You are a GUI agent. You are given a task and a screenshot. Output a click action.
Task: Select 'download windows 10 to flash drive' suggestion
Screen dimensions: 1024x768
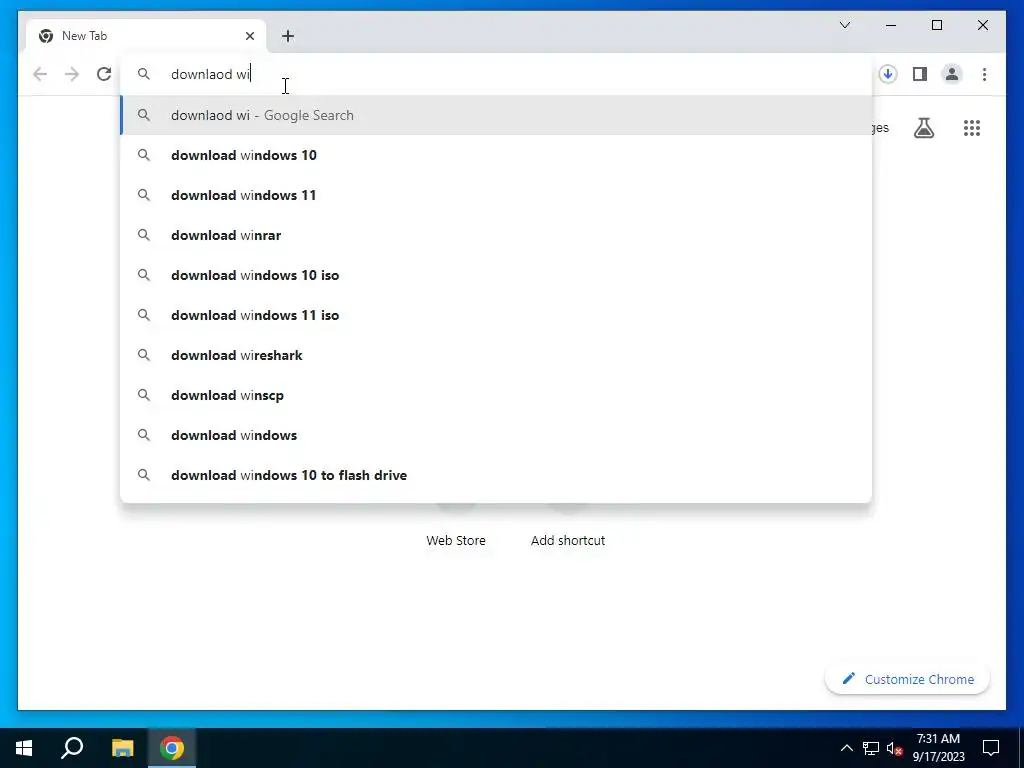coord(496,475)
